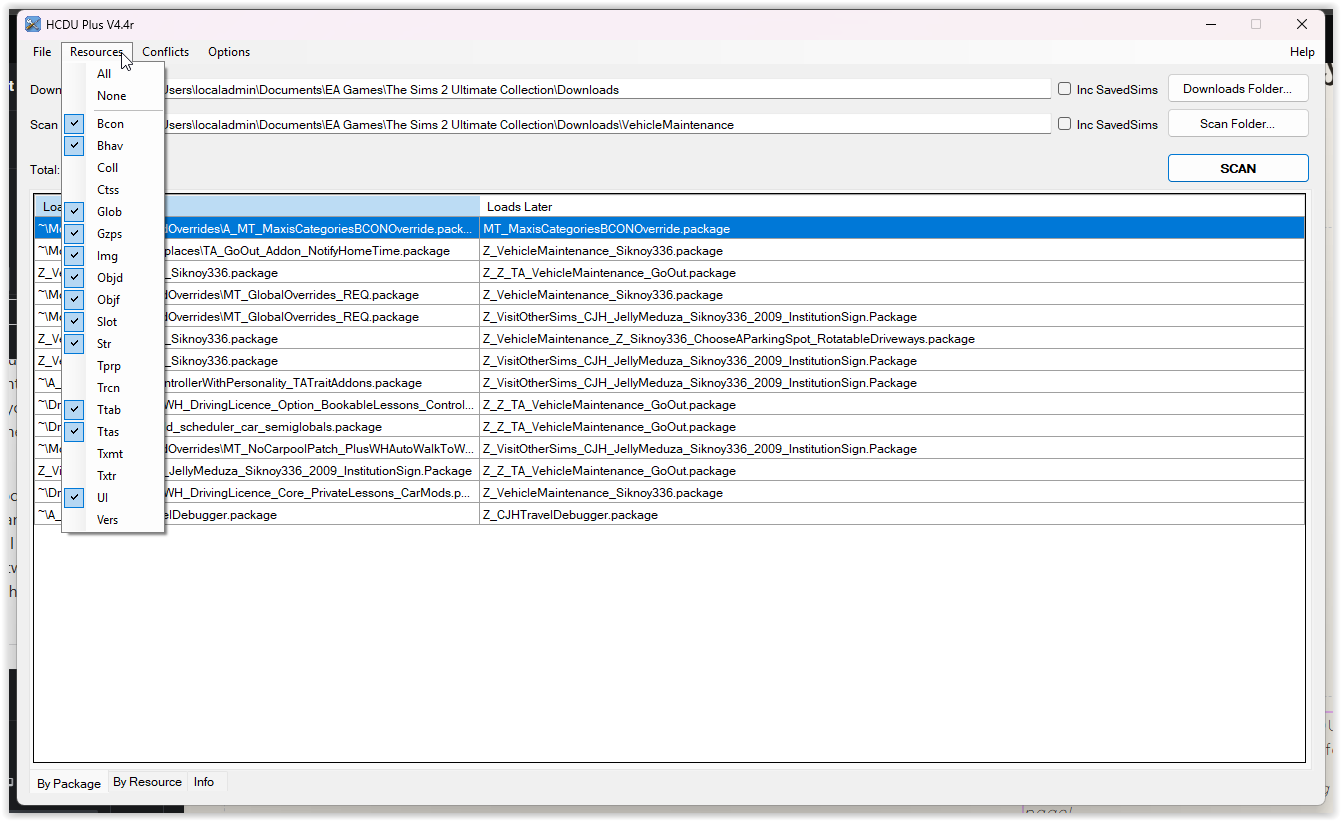Viewport: 1341px width, 821px height.
Task: Open the Conflicts menu
Action: pyautogui.click(x=165, y=51)
